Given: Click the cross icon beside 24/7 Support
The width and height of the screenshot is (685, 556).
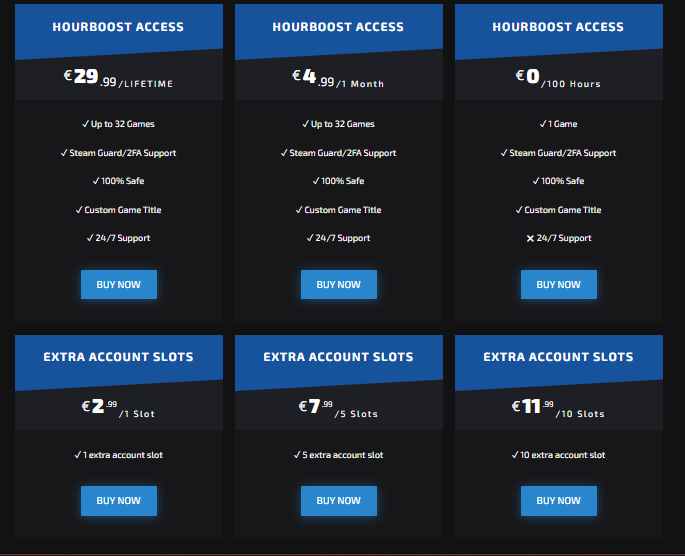Looking at the screenshot, I should 530,239.
